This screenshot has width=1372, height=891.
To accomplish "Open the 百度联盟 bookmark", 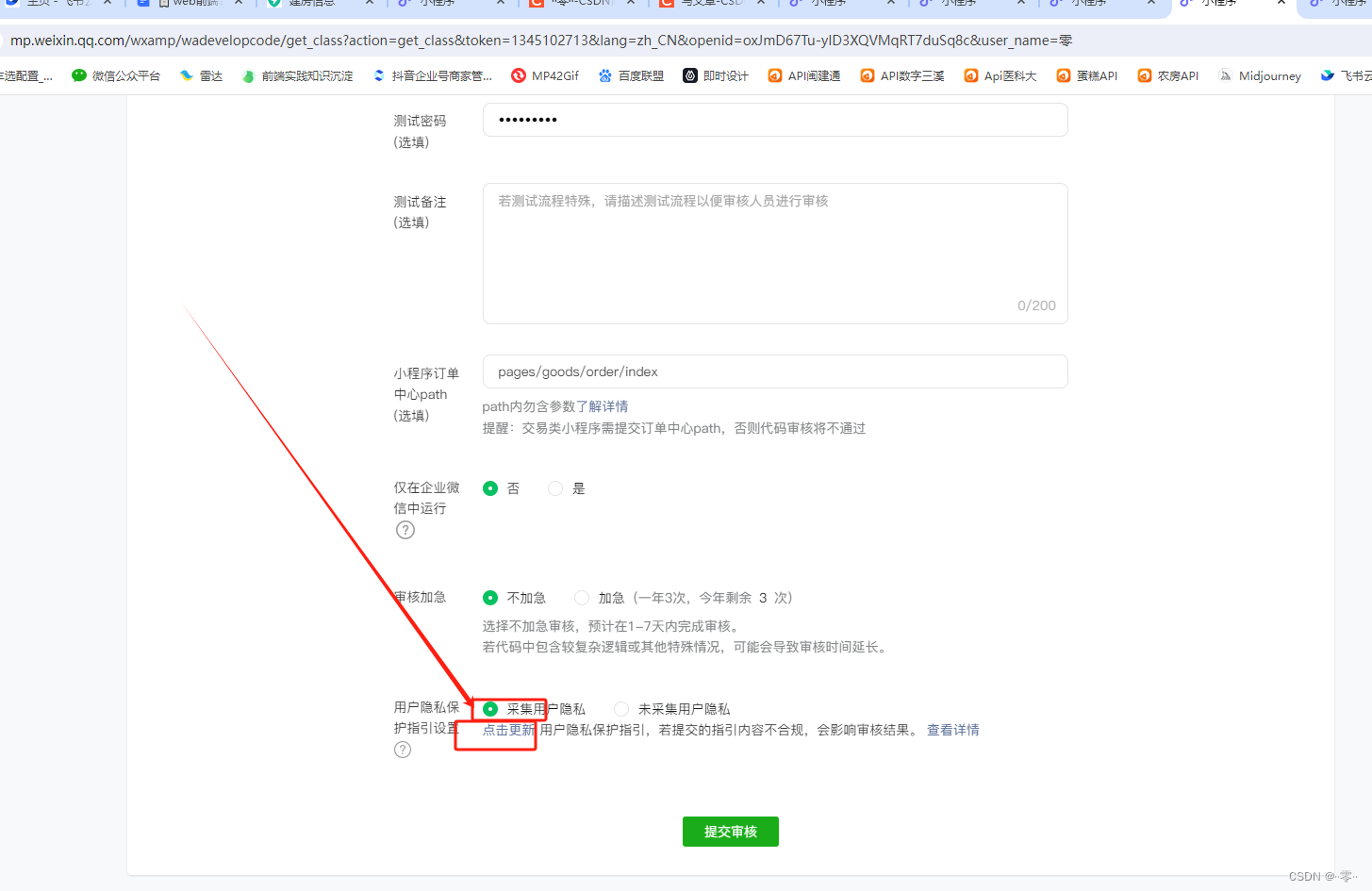I will click(631, 75).
